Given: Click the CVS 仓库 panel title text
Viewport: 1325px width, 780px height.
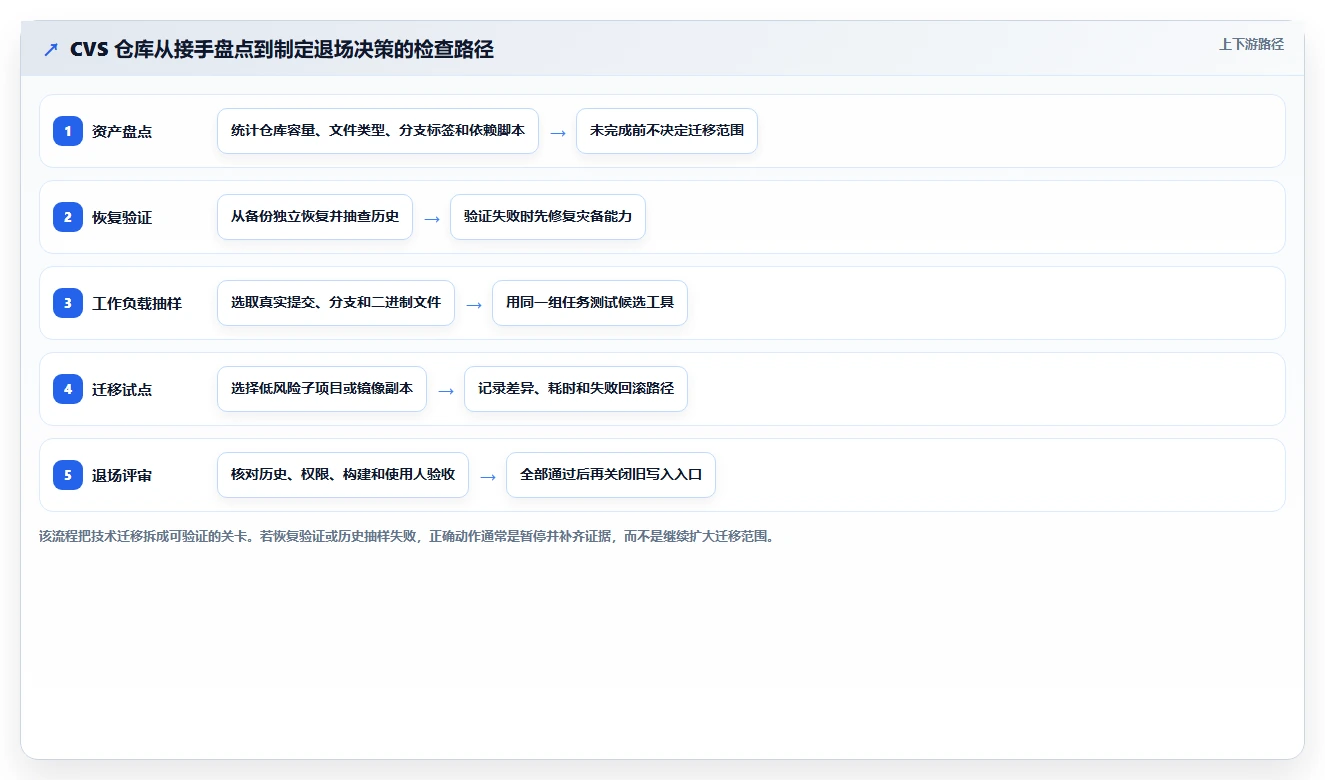Looking at the screenshot, I should [x=282, y=49].
